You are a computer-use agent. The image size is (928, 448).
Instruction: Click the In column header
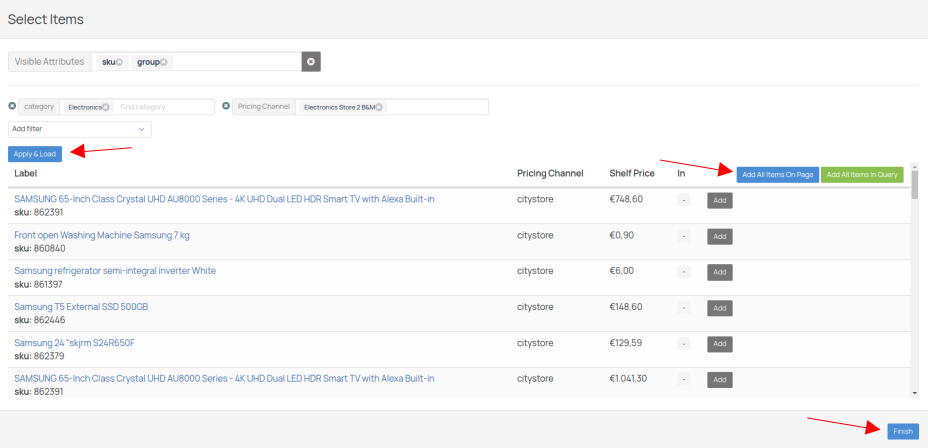click(681, 173)
